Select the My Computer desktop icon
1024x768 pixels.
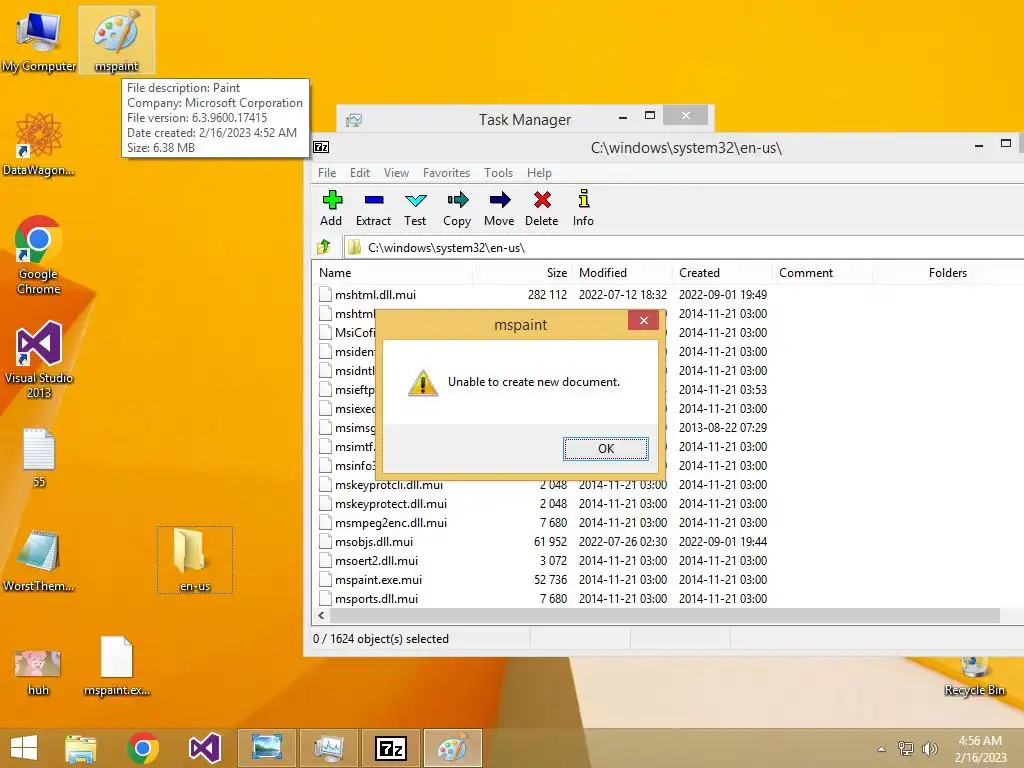pos(39,40)
